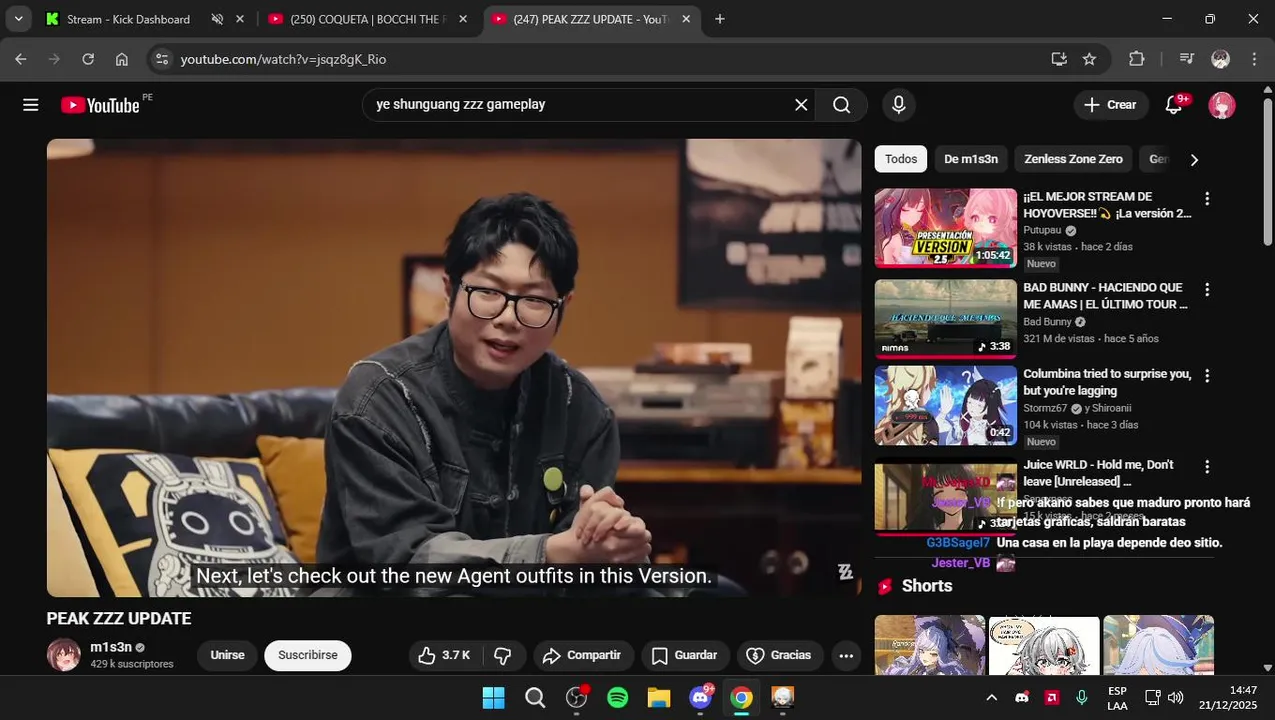Unmute the Kick Dashboard tab
This screenshot has width=1275, height=720.
pos(217,19)
